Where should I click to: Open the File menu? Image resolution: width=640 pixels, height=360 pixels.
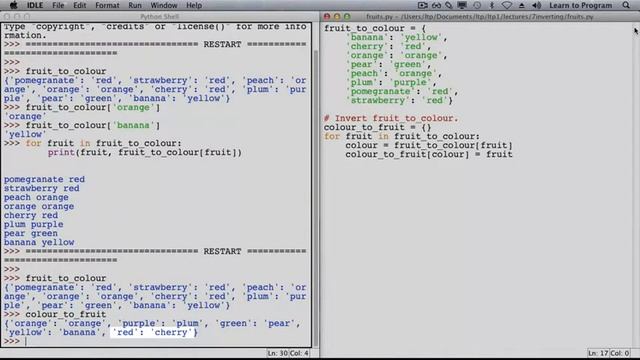(x=58, y=5)
